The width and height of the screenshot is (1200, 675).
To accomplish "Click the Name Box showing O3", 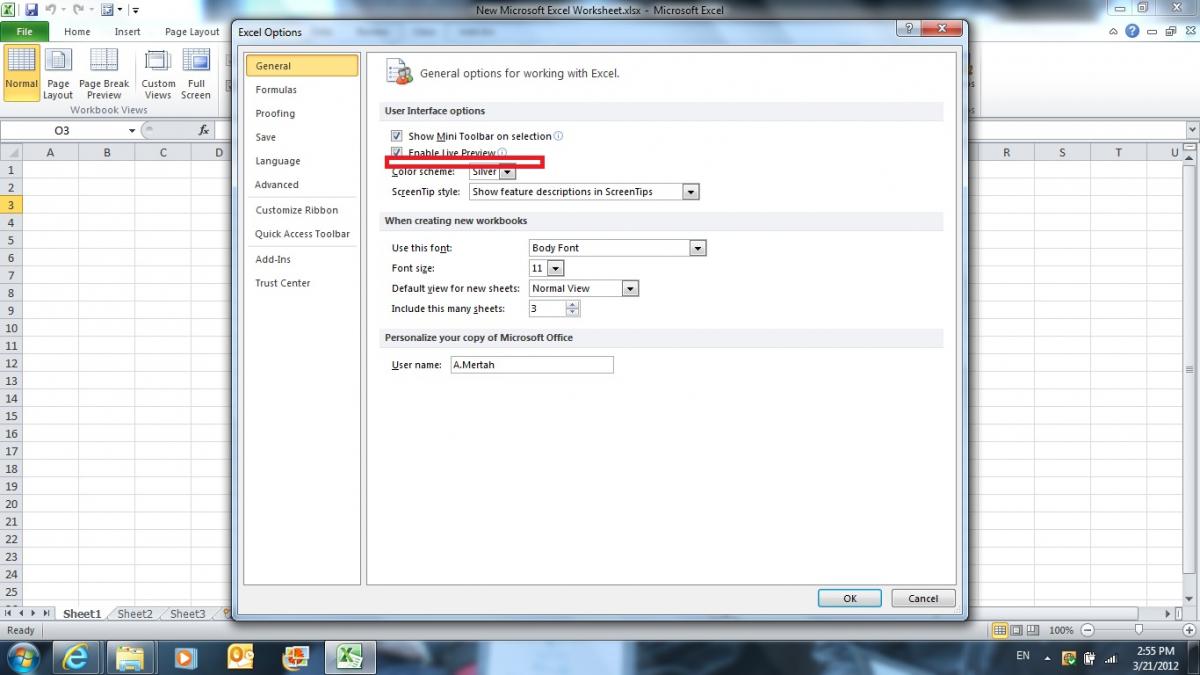I will 62,131.
